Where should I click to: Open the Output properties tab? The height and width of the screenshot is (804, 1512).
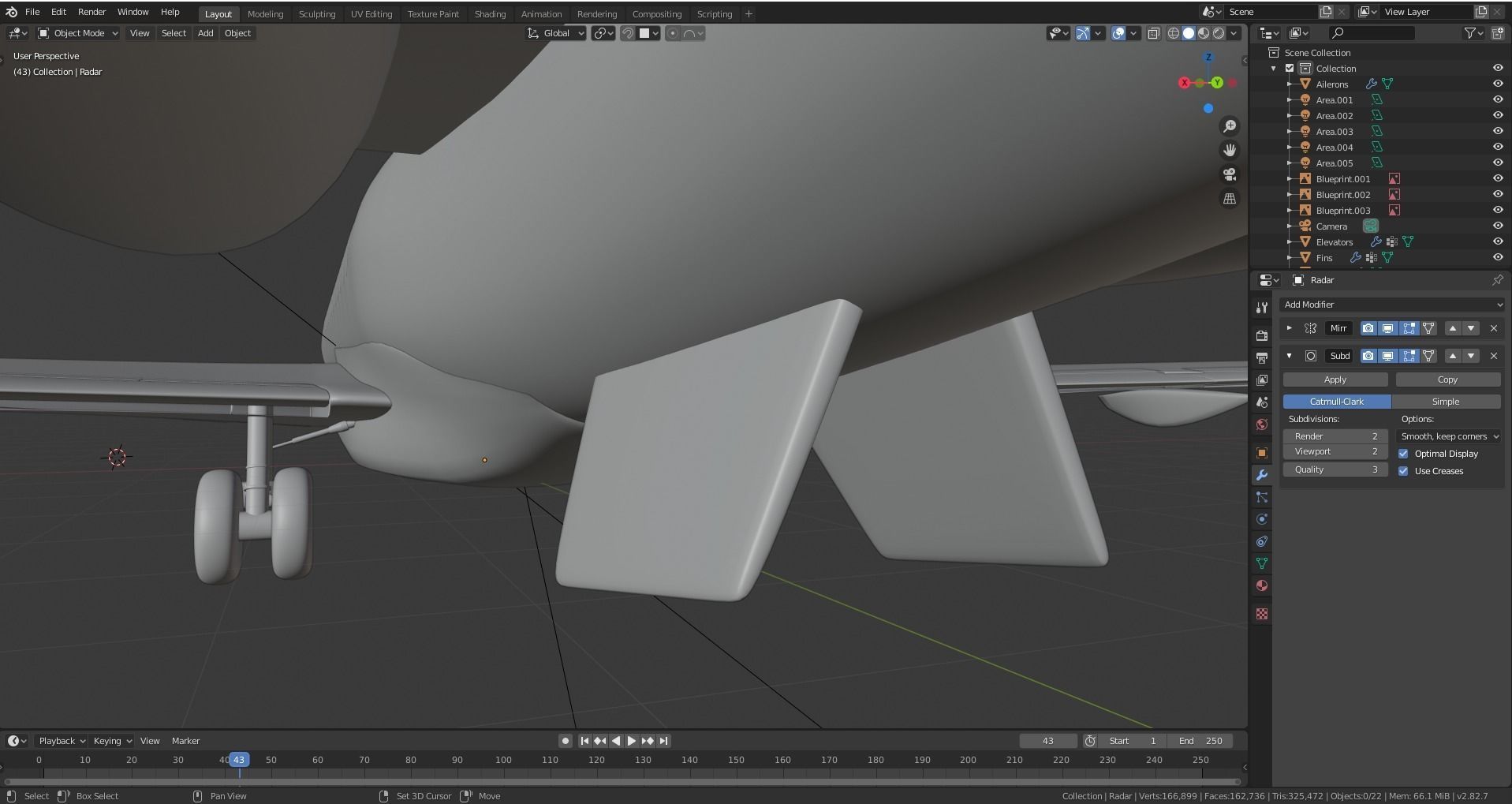[1262, 358]
